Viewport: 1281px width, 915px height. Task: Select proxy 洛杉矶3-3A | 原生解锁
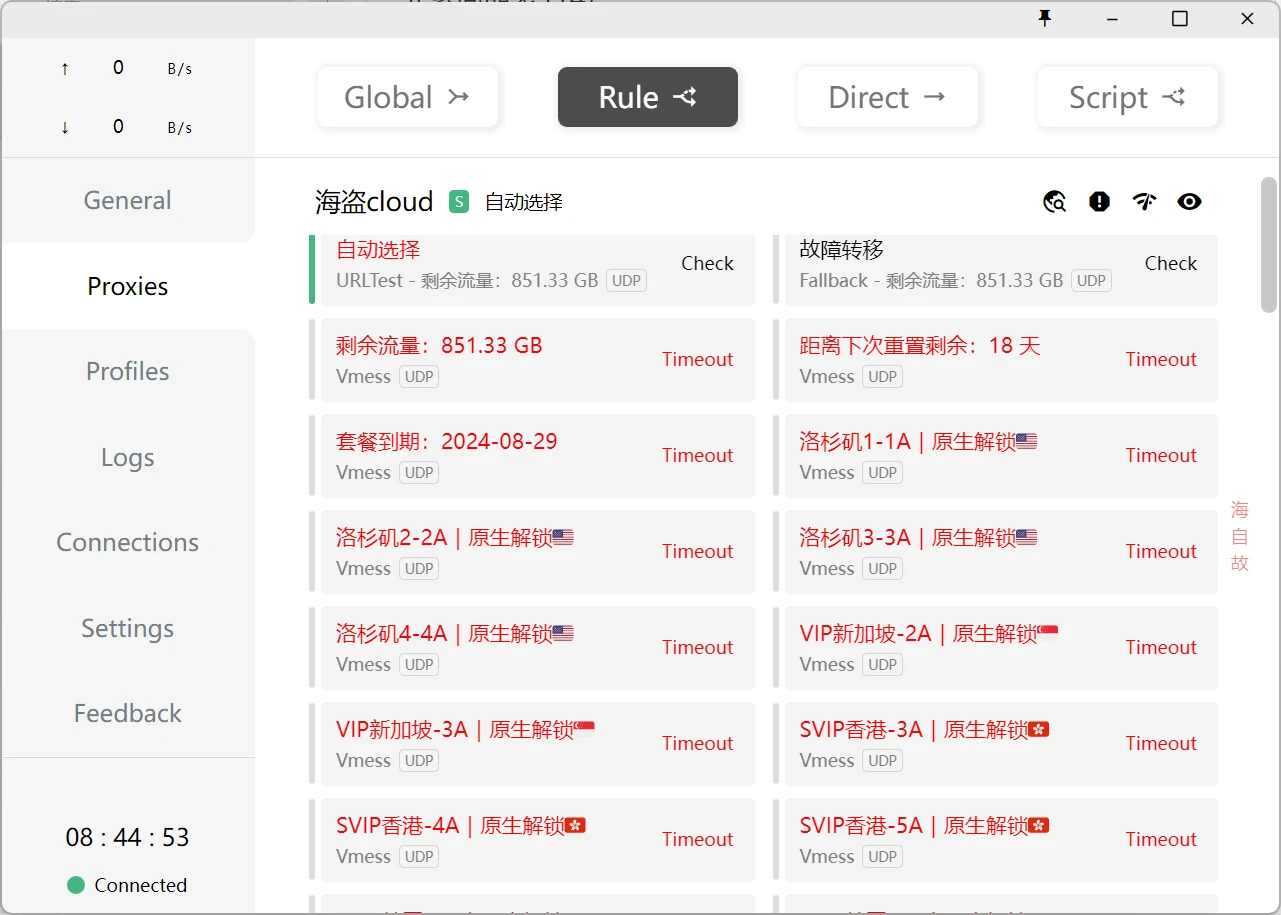click(x=996, y=551)
